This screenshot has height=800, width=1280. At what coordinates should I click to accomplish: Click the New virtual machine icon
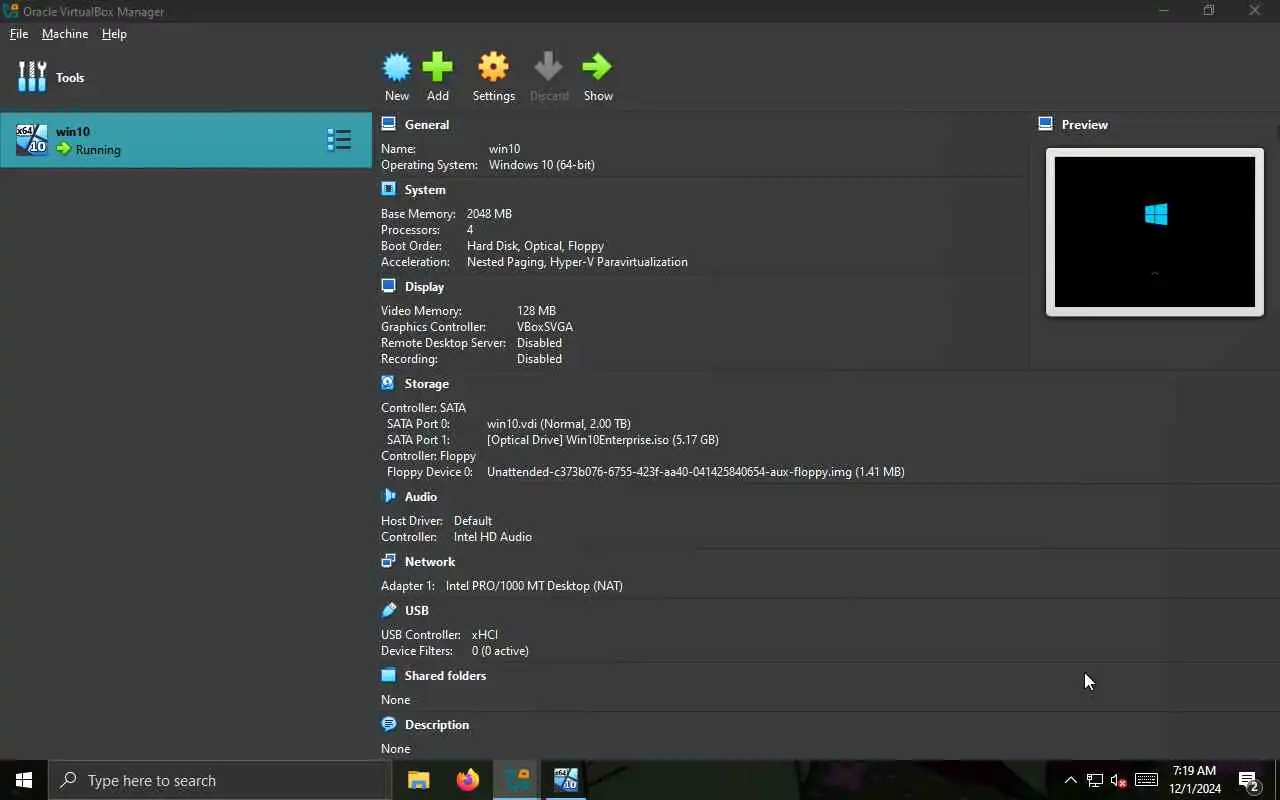click(397, 67)
